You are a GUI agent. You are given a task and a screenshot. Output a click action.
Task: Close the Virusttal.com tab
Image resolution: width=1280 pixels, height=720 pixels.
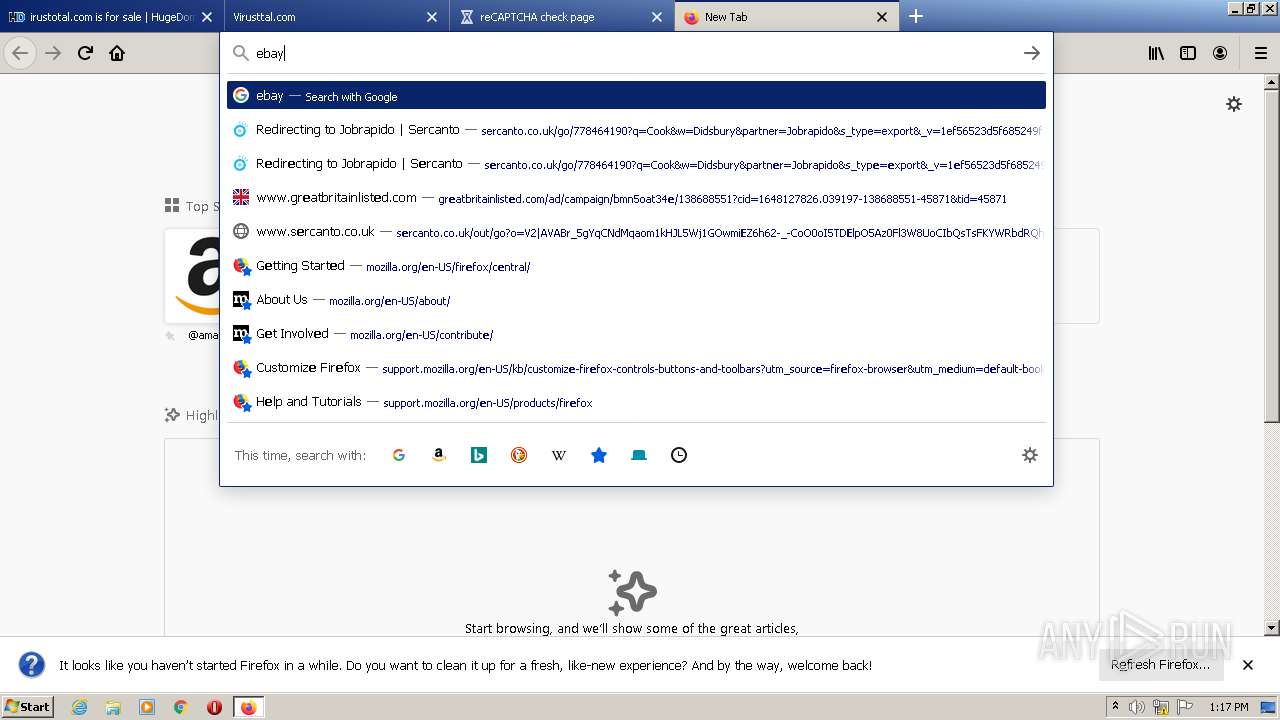(431, 17)
